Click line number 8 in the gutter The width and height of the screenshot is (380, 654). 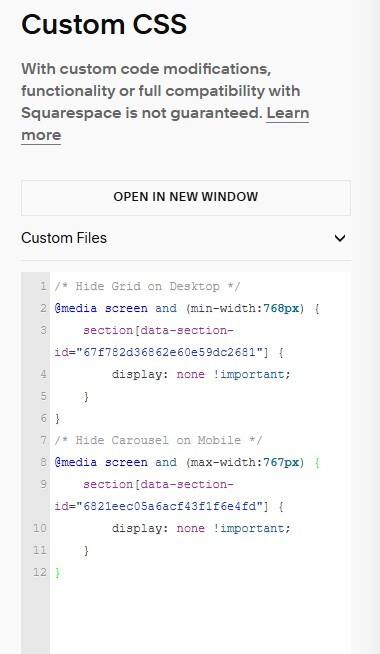click(x=43, y=462)
